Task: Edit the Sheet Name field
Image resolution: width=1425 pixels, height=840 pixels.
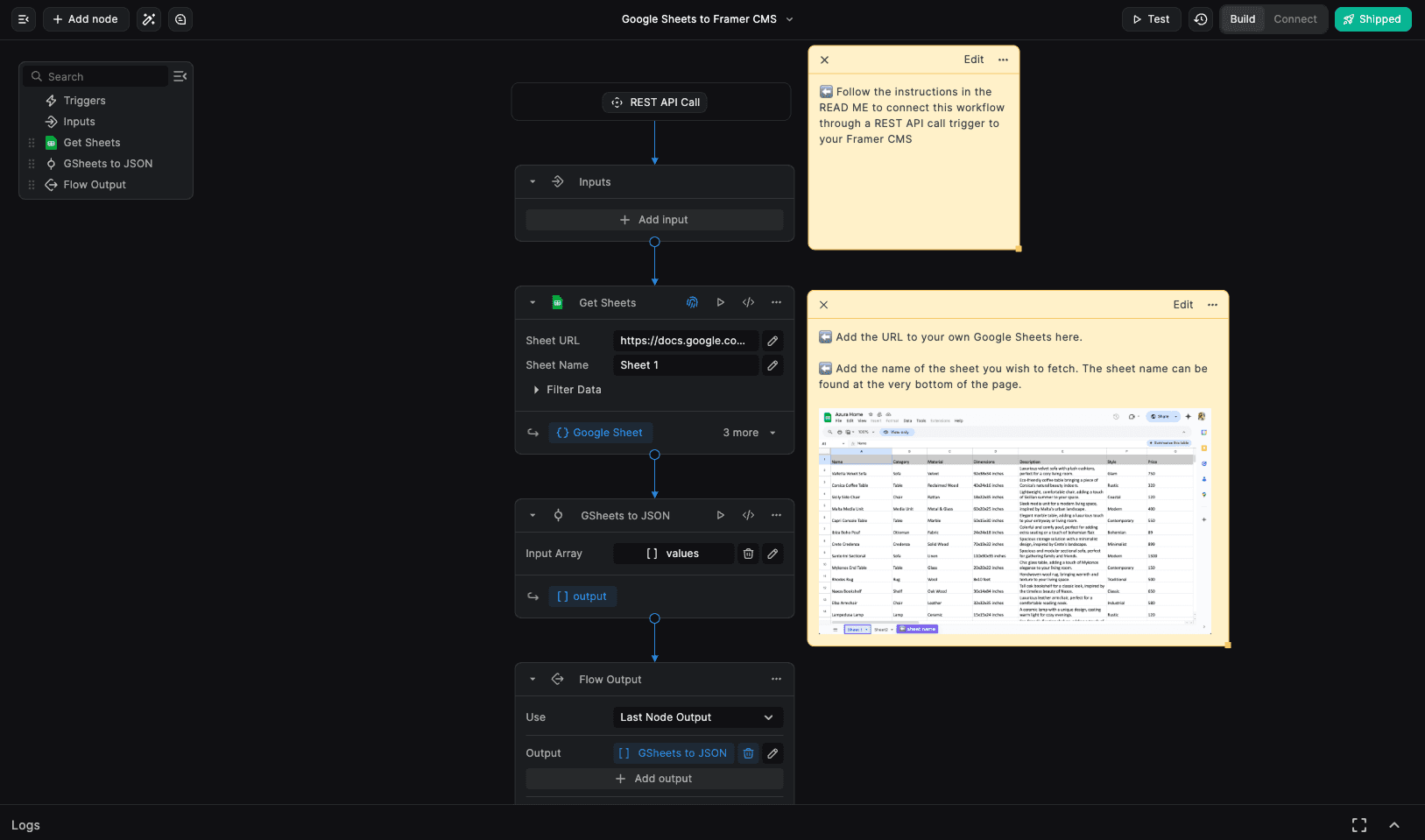Action: click(x=772, y=365)
